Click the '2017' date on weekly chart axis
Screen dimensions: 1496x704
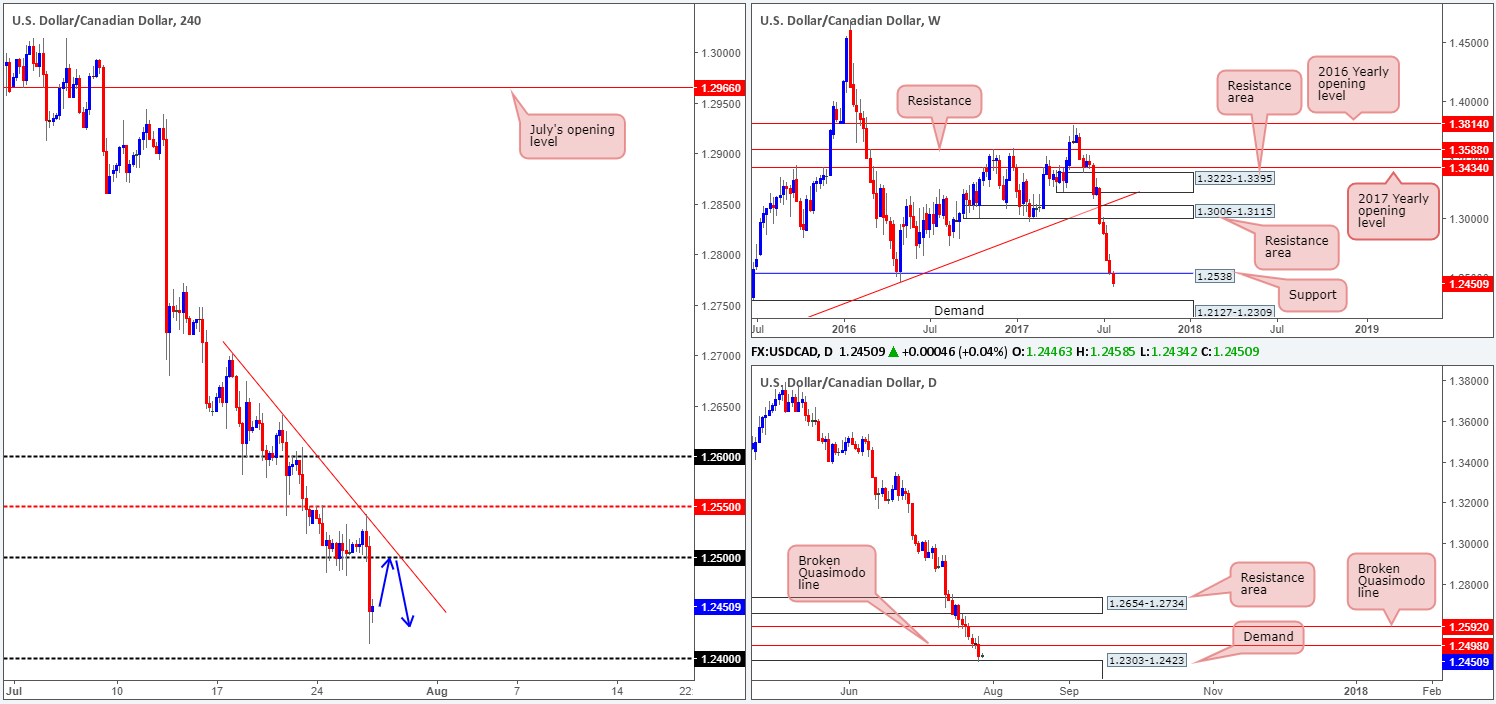[x=1017, y=328]
